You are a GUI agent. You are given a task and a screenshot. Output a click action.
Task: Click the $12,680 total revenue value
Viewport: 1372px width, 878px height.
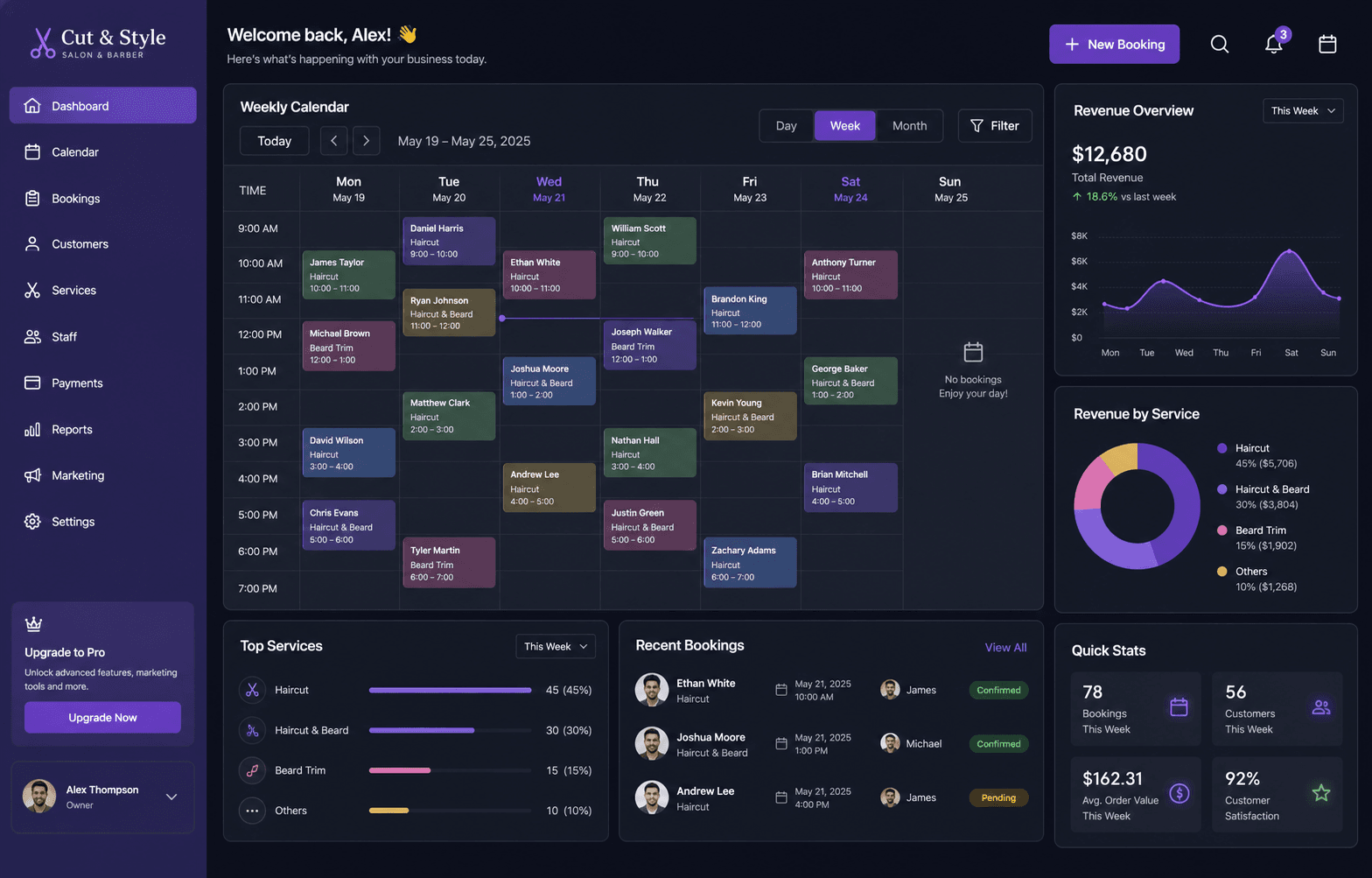click(x=1109, y=154)
